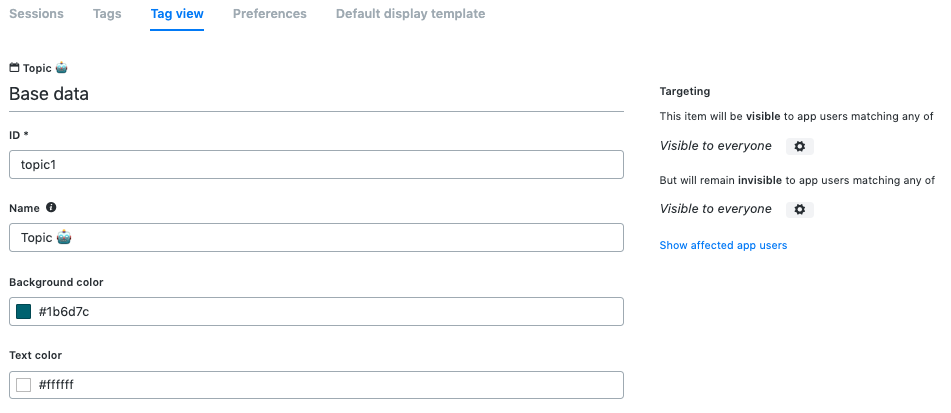Click the white text color swatch

tap(24, 384)
